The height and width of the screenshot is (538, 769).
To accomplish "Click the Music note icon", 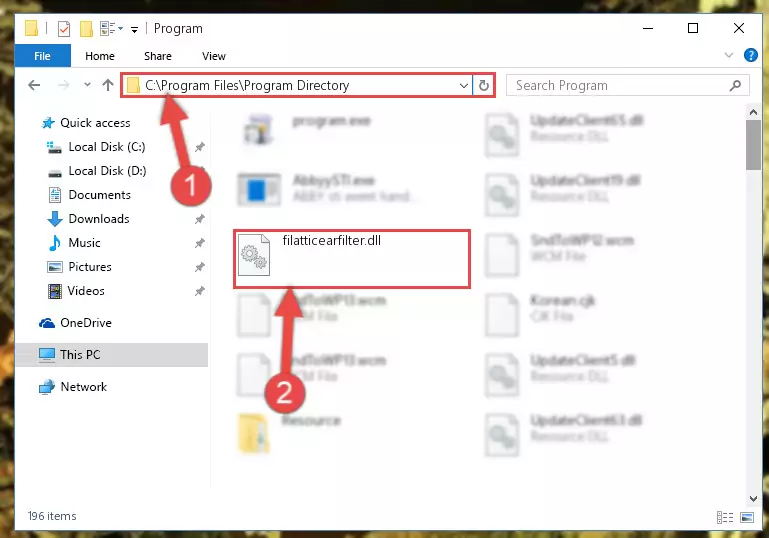I will click(54, 243).
